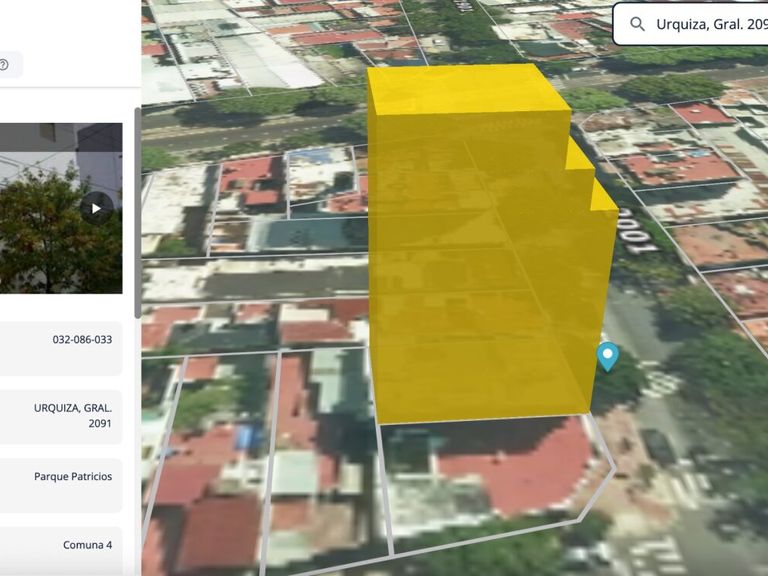The image size is (768, 576).
Task: Click the dark car parked on the street
Action: point(659,445)
